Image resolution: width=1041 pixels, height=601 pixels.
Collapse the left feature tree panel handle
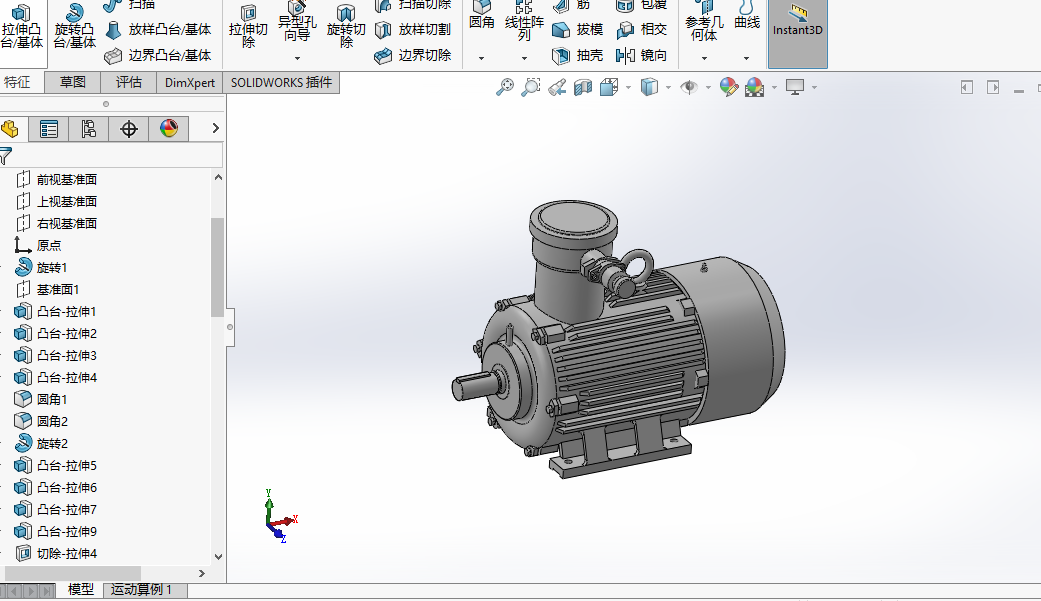pyautogui.click(x=230, y=327)
